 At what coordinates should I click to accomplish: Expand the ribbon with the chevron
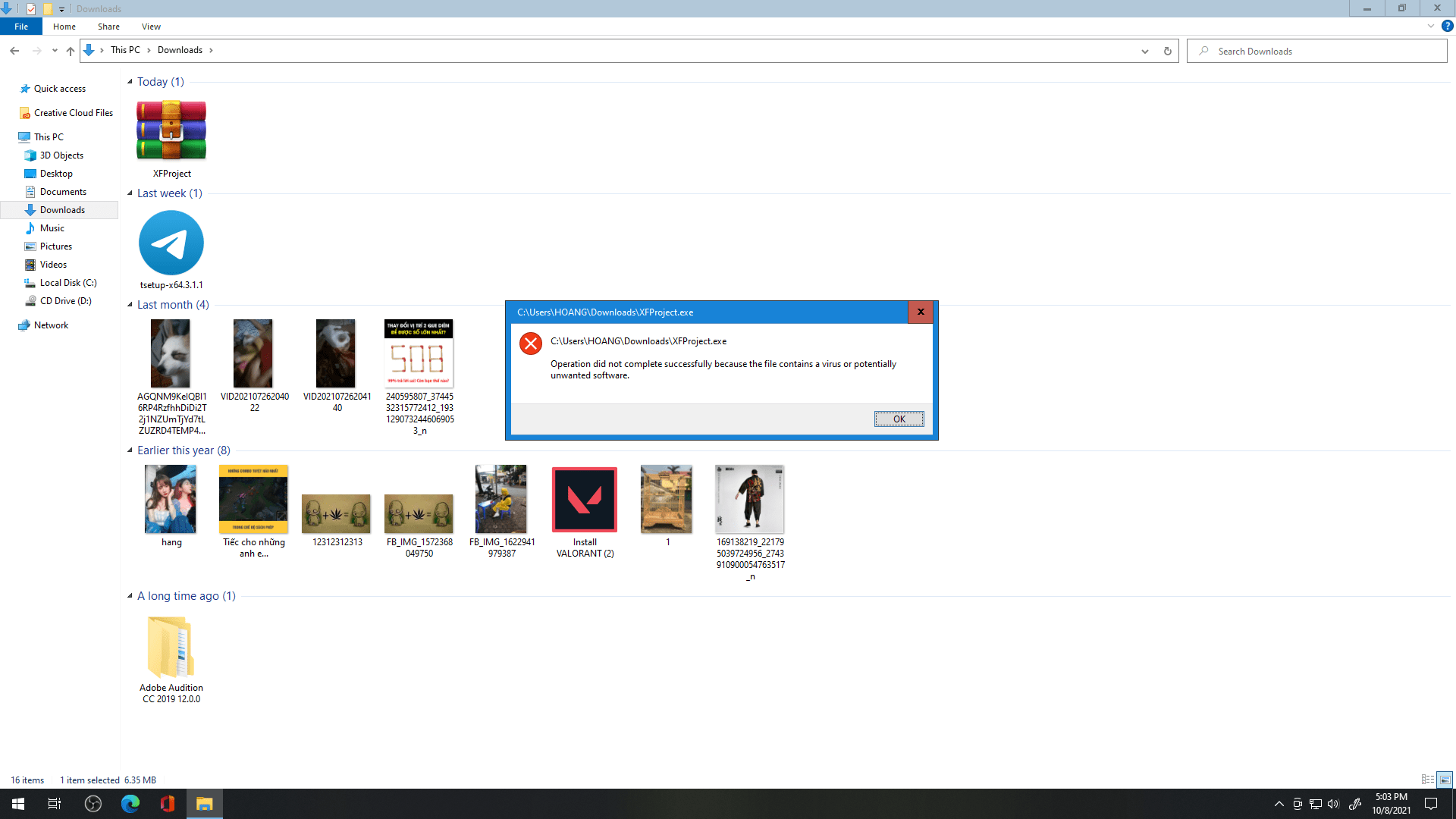coord(1431,26)
